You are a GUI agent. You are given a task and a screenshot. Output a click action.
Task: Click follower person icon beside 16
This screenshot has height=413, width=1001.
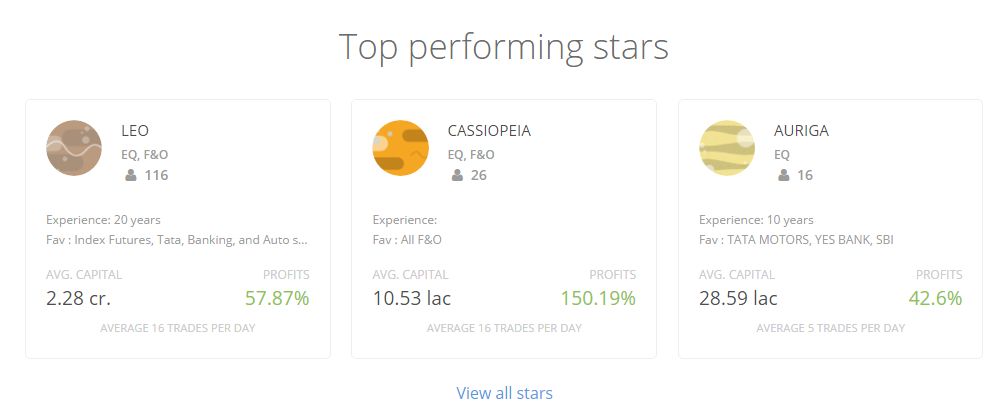pos(784,176)
